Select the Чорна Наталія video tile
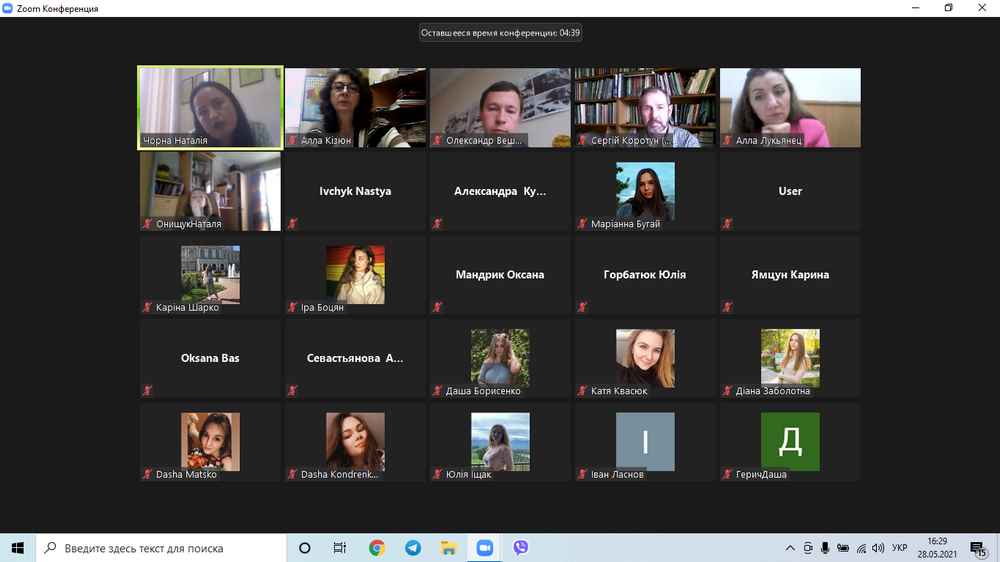This screenshot has height=562, width=1000. click(x=210, y=107)
